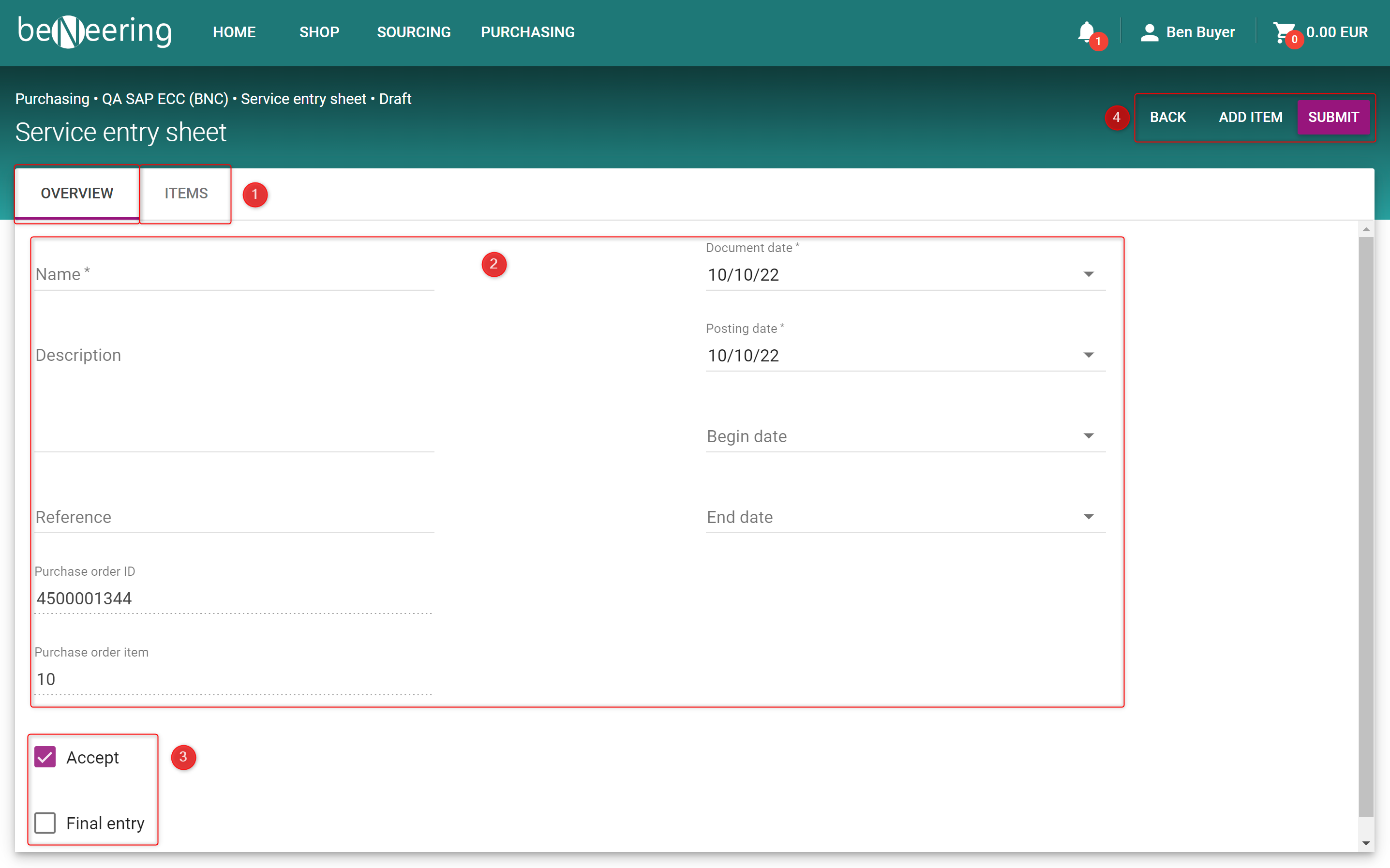
Task: Click the Ben Buyer user profile icon
Action: 1149,32
